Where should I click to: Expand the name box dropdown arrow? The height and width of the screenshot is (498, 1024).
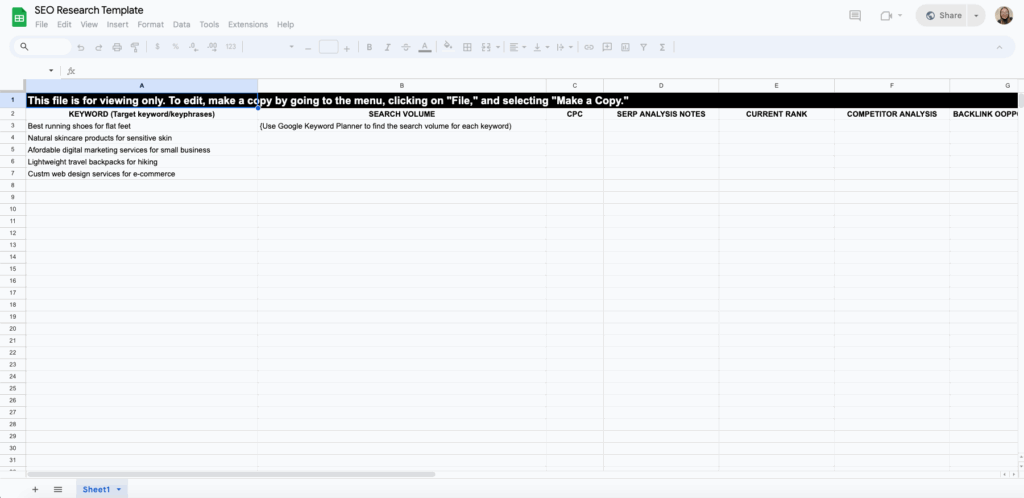point(51,70)
